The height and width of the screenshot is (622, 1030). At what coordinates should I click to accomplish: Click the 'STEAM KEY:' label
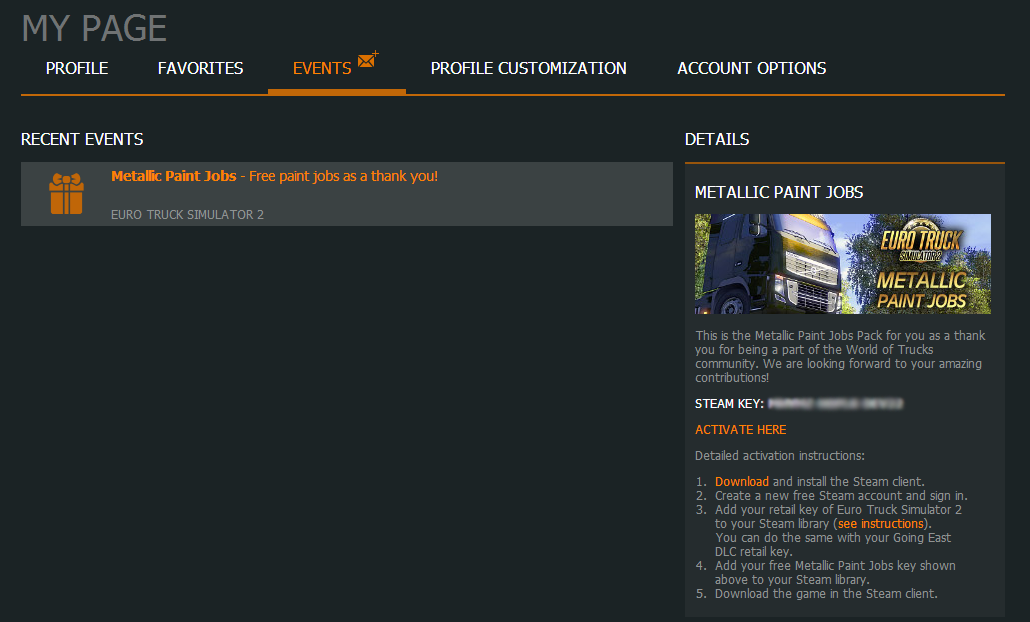coord(729,403)
